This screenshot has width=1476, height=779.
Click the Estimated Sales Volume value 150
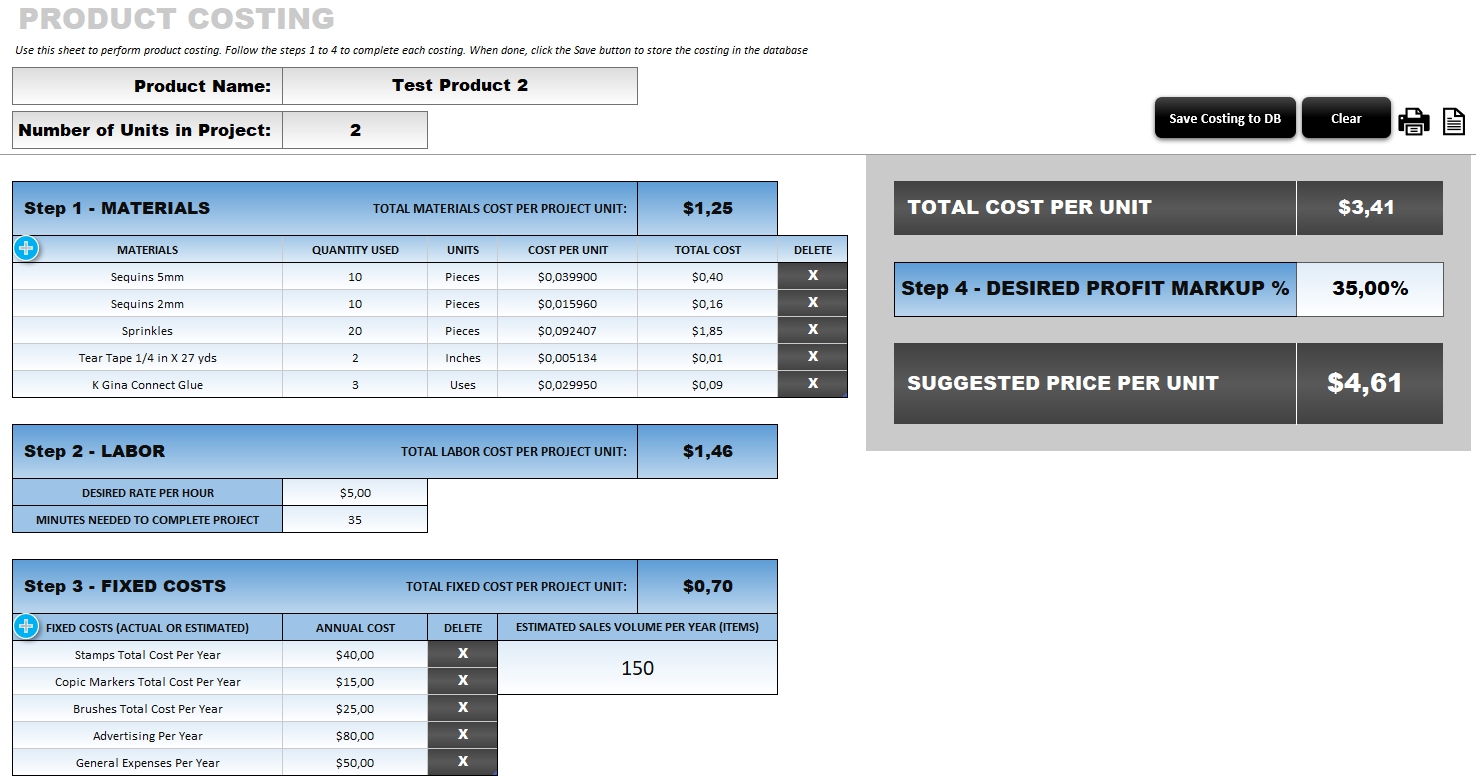(637, 666)
